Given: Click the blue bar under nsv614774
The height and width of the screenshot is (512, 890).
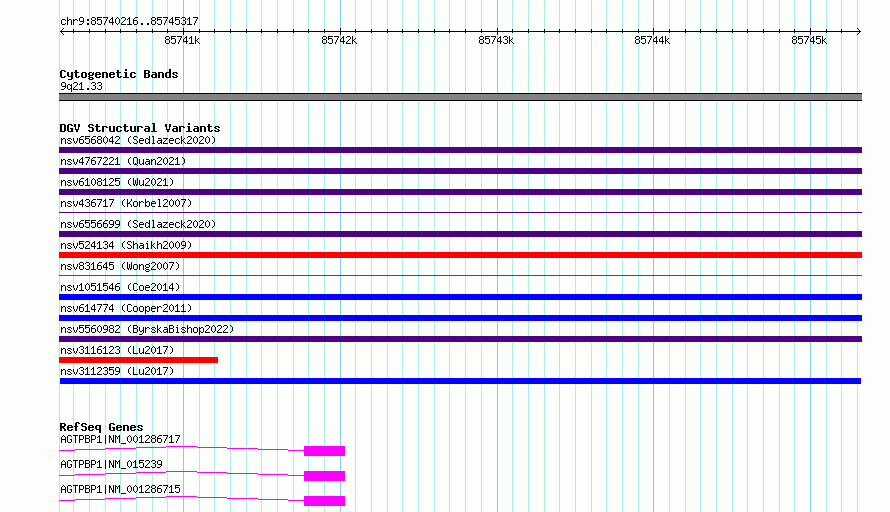Looking at the screenshot, I should click(460, 318).
